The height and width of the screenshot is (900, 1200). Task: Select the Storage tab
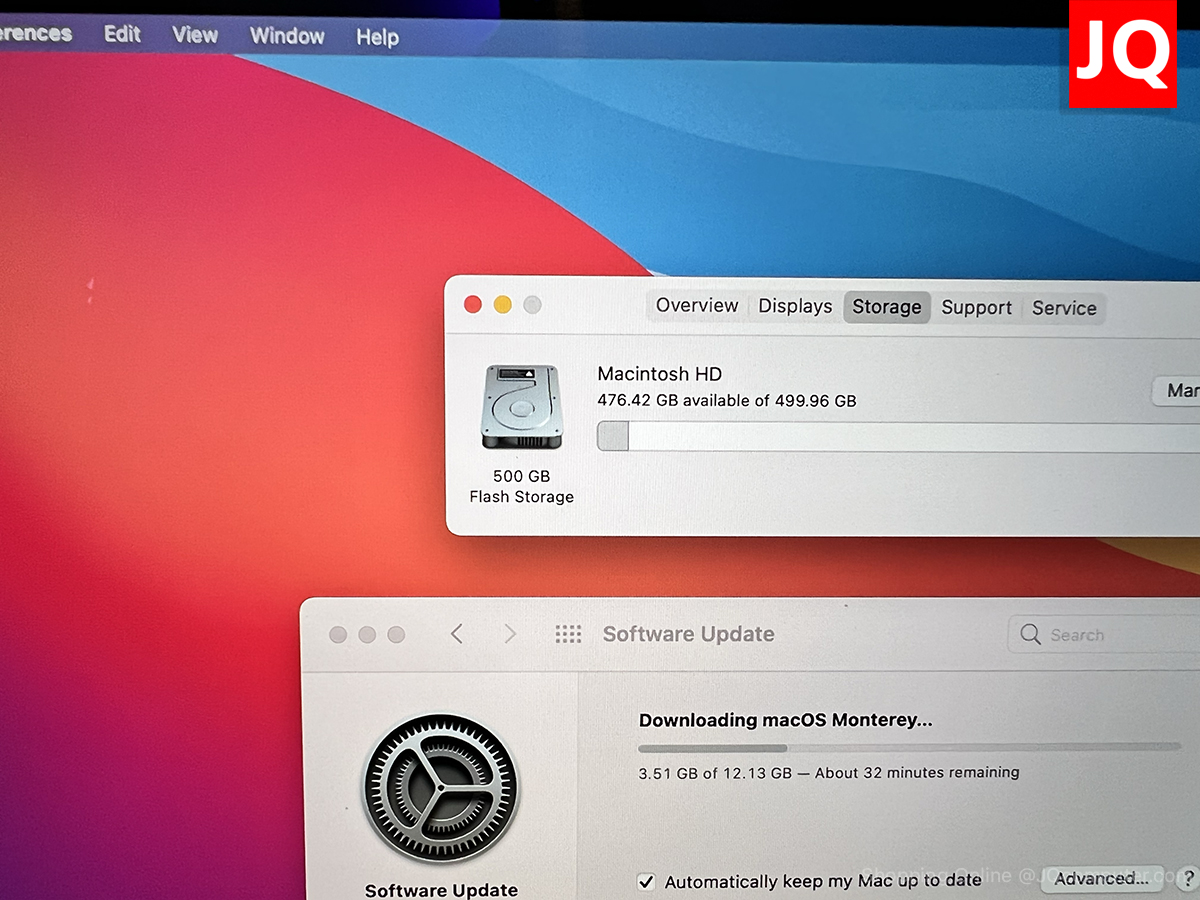point(887,307)
